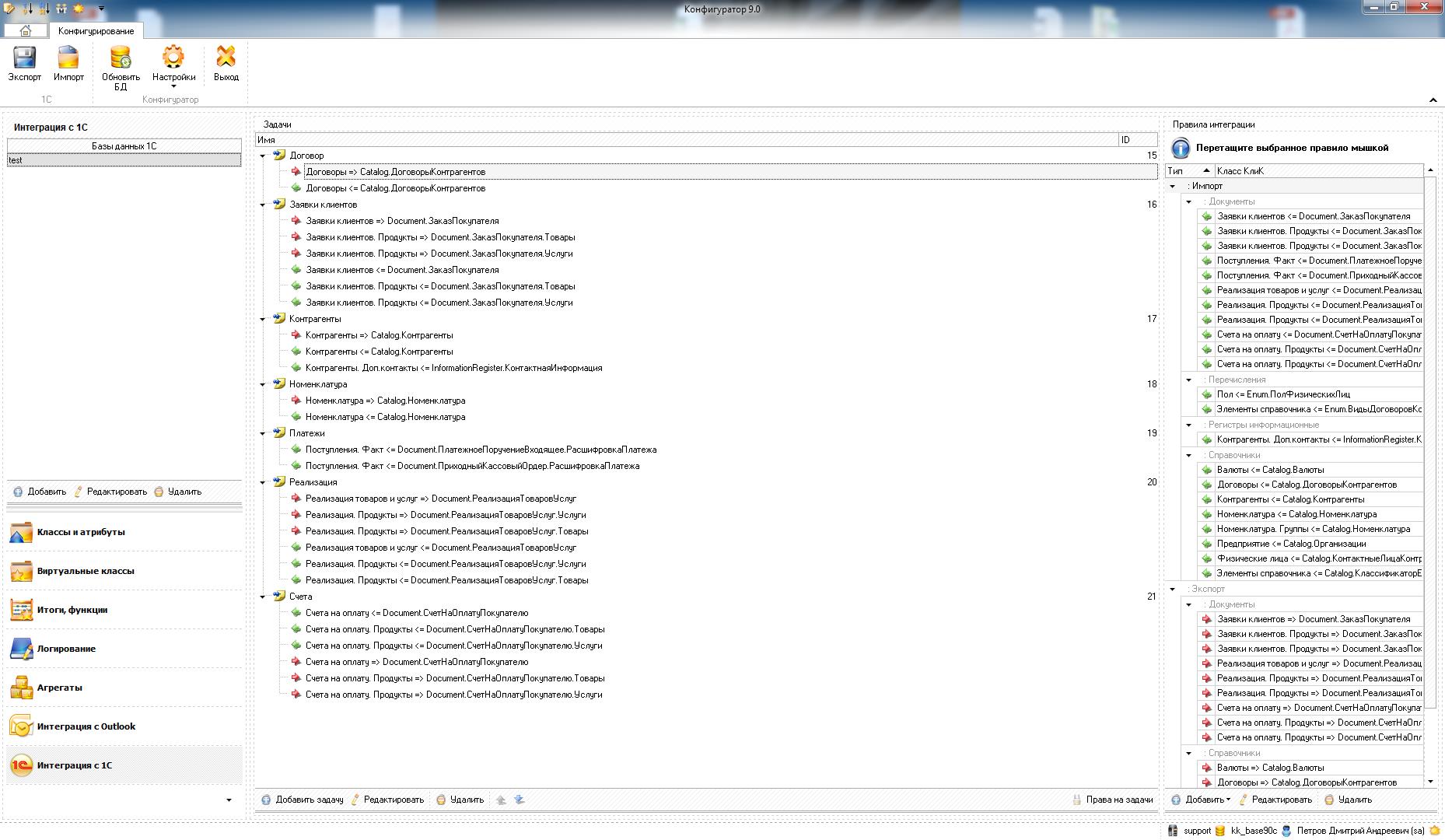1445x840 pixels.
Task: Click the Договор task folder icon
Action: coord(279,156)
